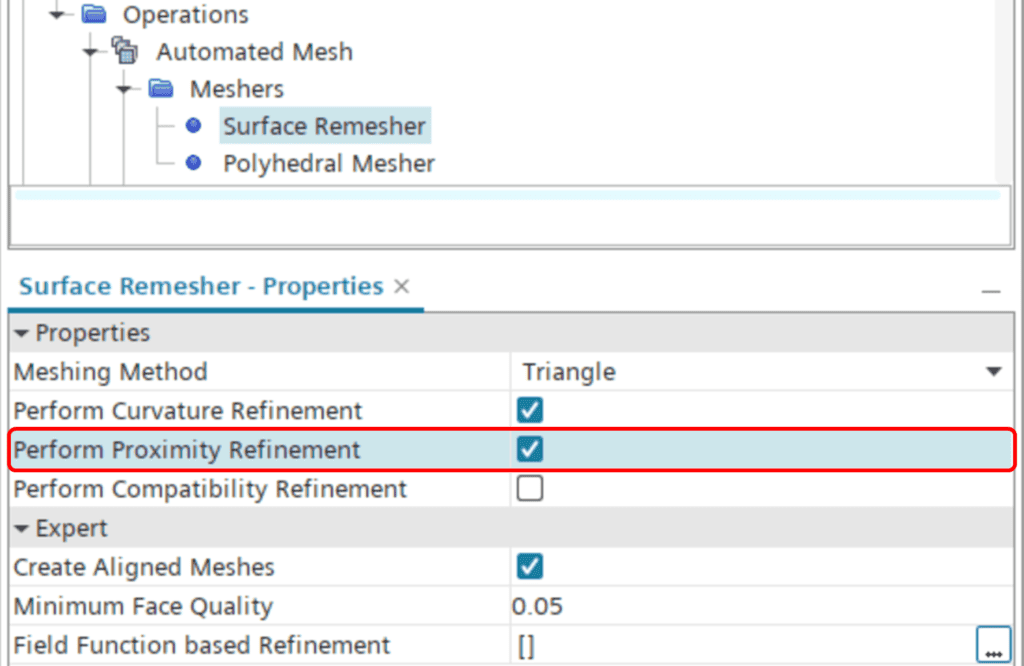This screenshot has height=666, width=1024.
Task: Select Polyhedral Mesher in the tree
Action: pos(328,163)
